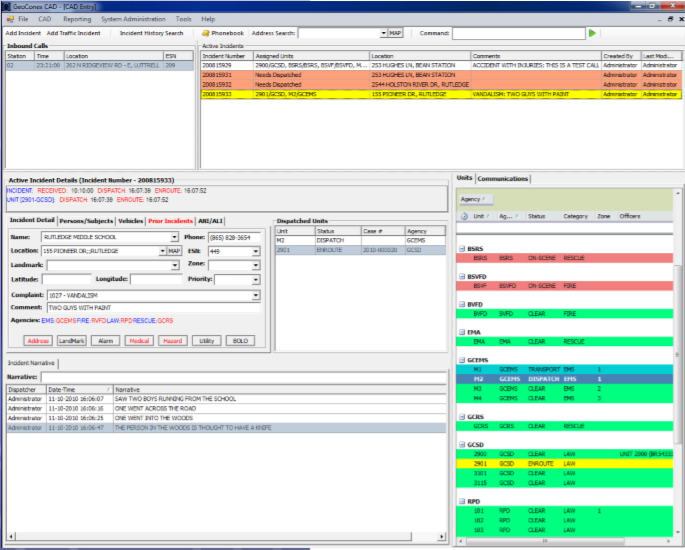Collapse the BSRS unit group
685x550 pixels.
pos(461,247)
